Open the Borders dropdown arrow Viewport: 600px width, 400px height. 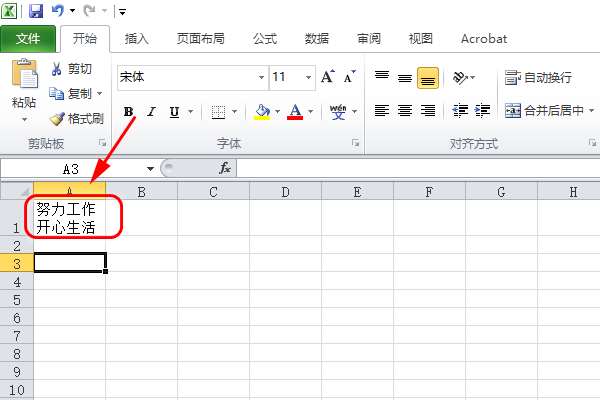[x=235, y=112]
